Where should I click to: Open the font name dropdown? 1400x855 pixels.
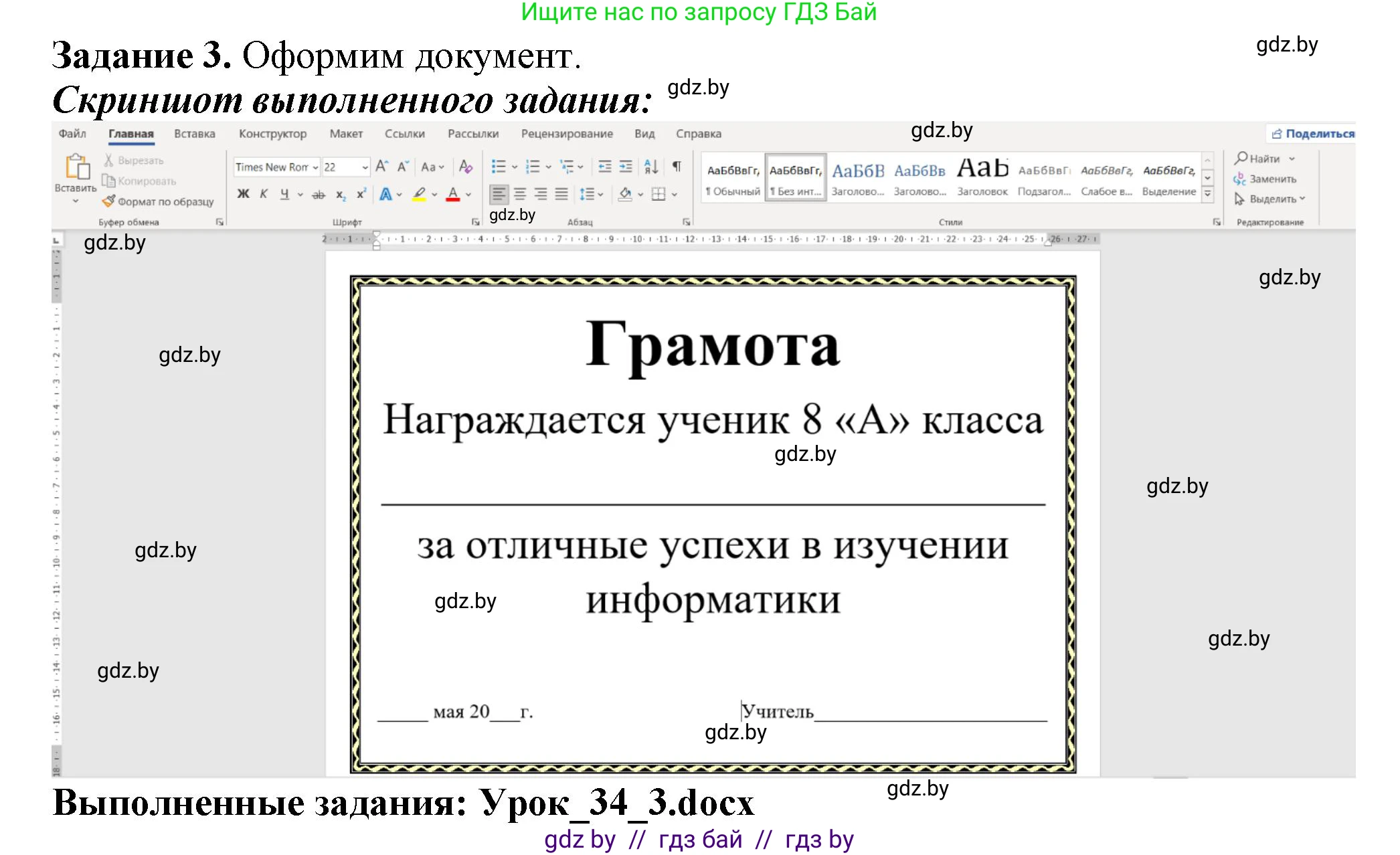point(315,167)
